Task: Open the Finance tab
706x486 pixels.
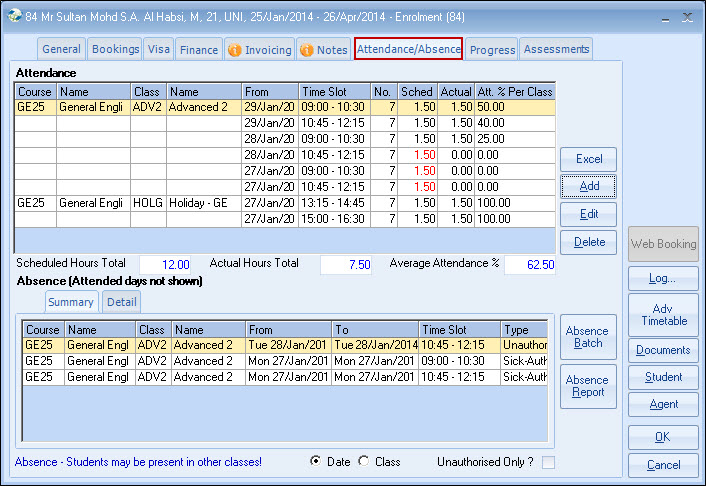Action: click(199, 49)
